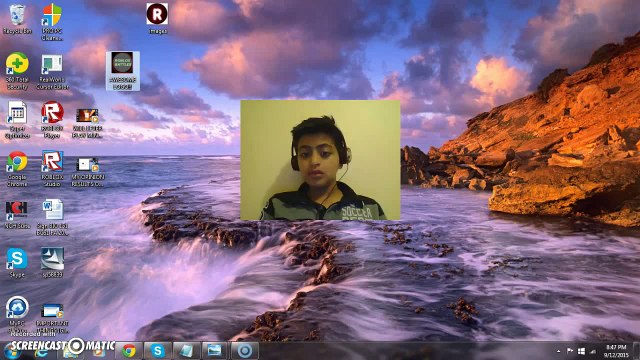Viewport: 640px width, 360px height.
Task: Open the Action Center flag icon
Action: tap(570, 351)
